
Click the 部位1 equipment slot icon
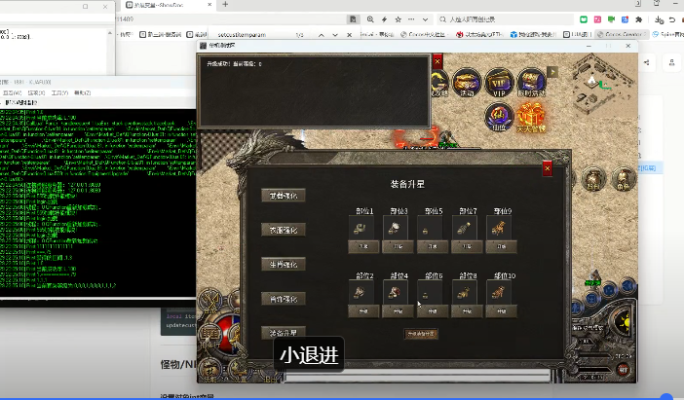point(364,228)
